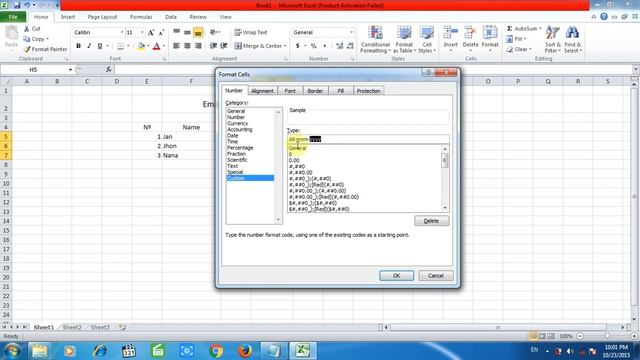Image resolution: width=640 pixels, height=360 pixels.
Task: Open the Font size dropdown
Action: click(x=142, y=32)
